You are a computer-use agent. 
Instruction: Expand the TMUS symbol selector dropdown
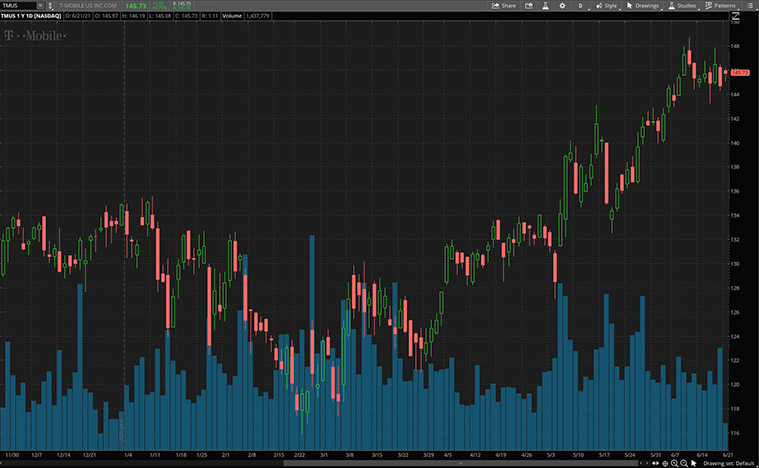pos(39,5)
